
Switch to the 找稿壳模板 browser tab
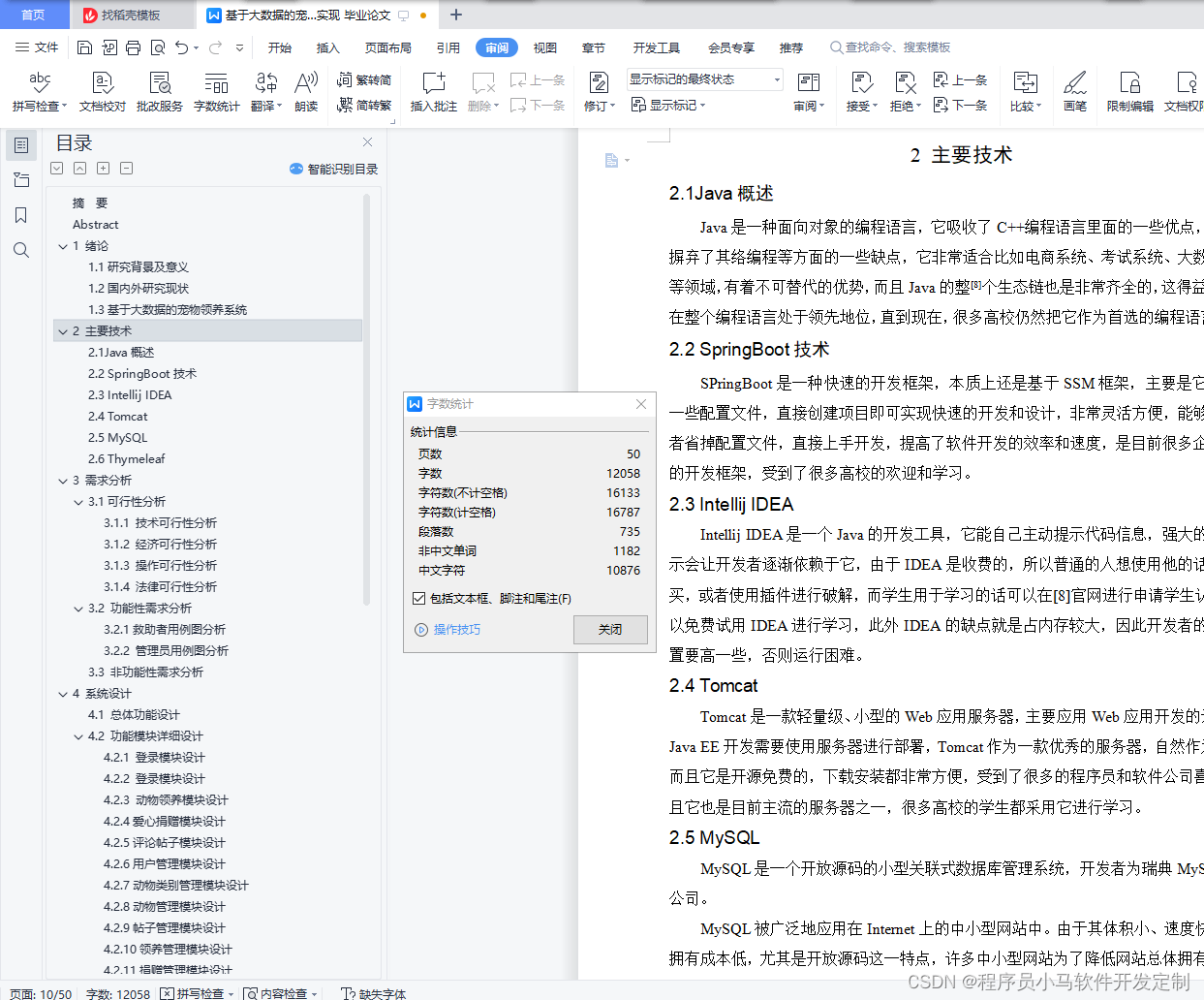point(129,15)
